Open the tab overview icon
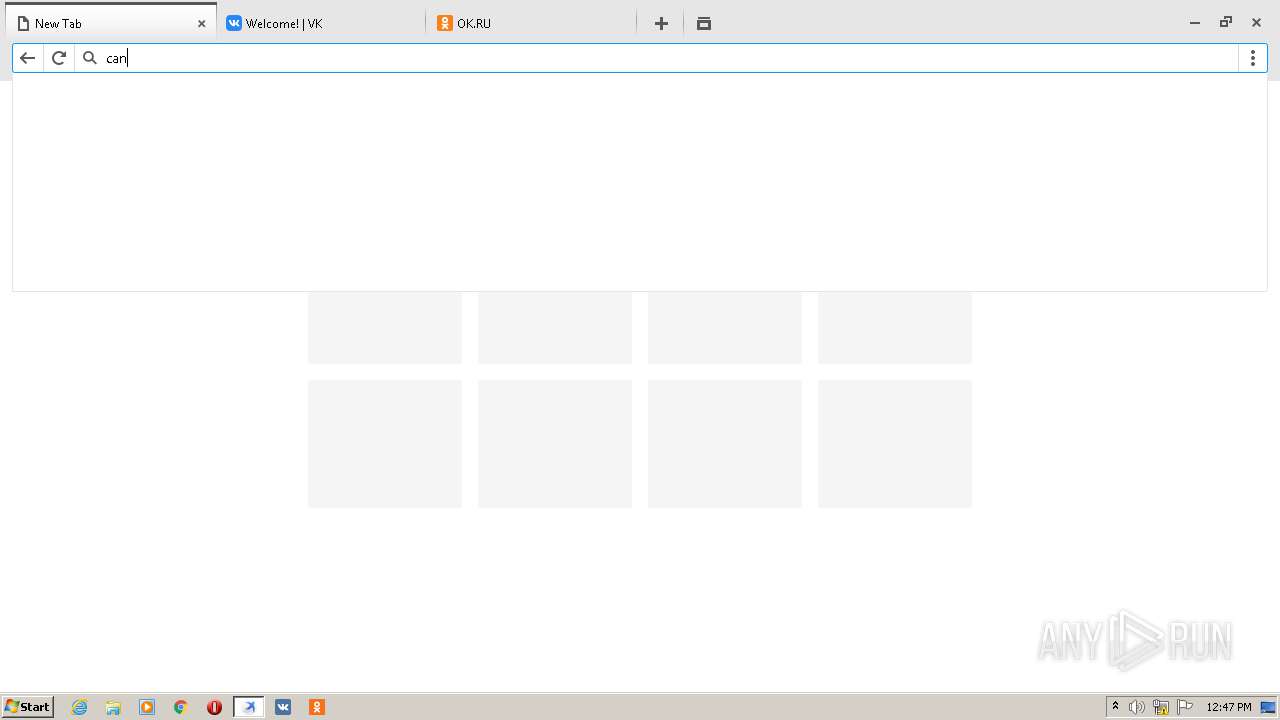The width and height of the screenshot is (1280, 720). pyautogui.click(x=704, y=23)
